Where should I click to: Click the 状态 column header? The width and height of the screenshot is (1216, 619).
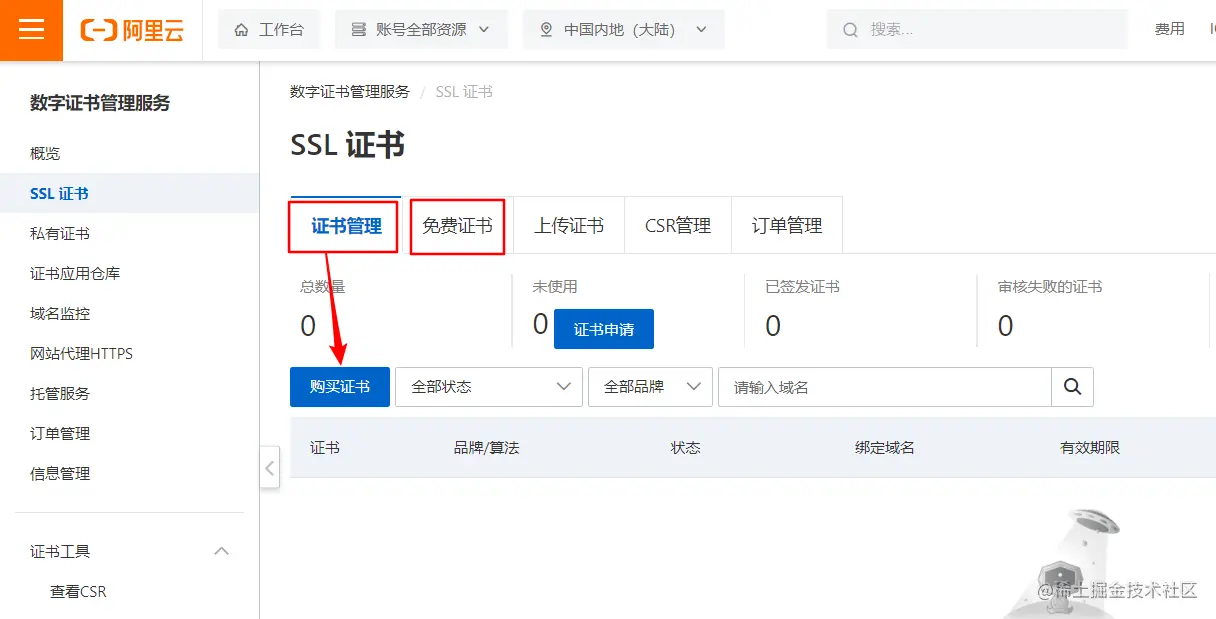[686, 448]
